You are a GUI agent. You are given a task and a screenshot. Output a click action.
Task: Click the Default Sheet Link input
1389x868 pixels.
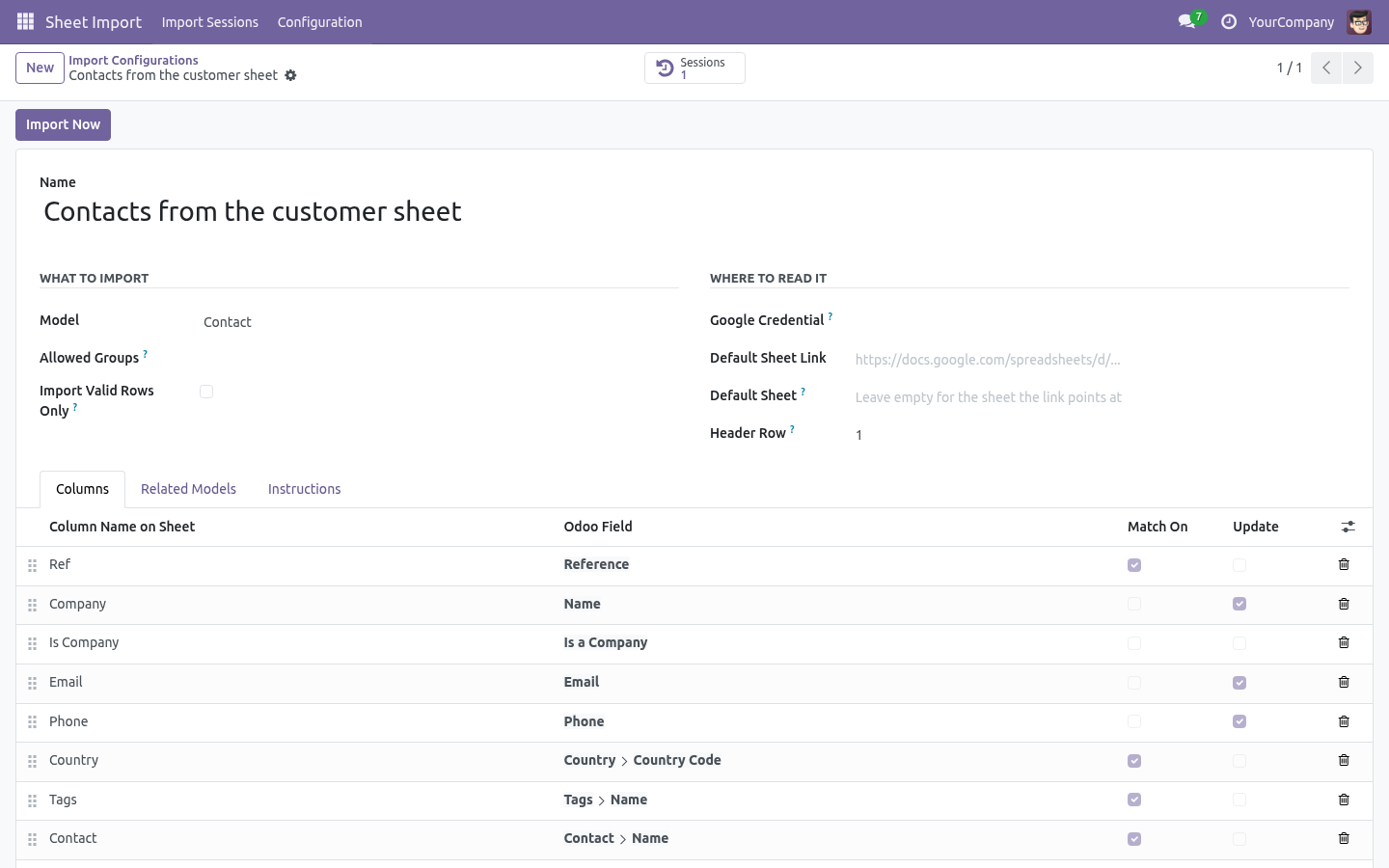click(1102, 360)
